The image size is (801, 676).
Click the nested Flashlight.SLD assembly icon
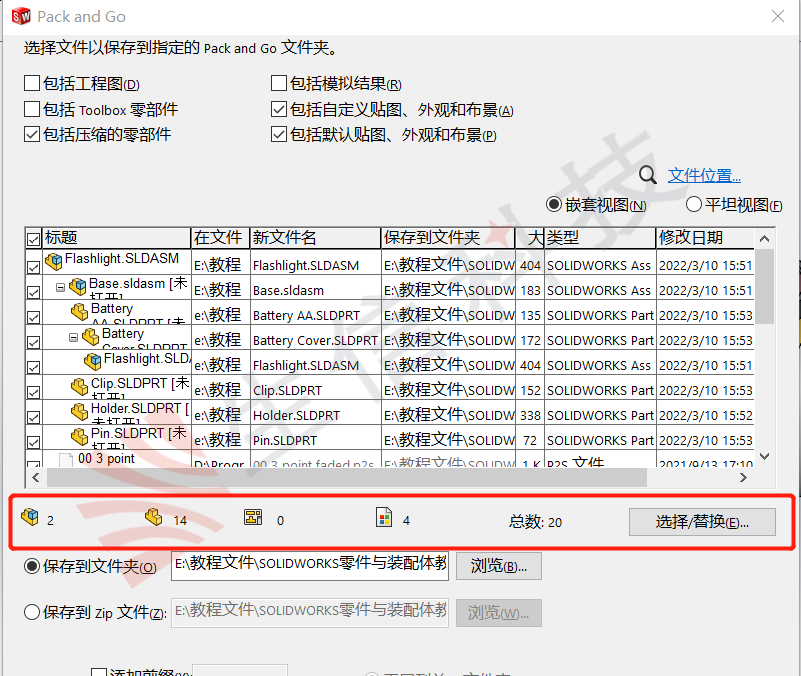(x=93, y=361)
